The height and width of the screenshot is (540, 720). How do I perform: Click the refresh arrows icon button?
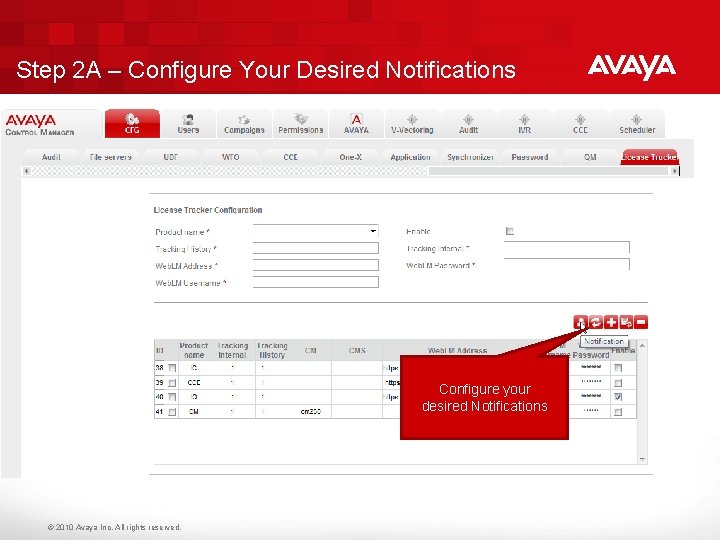(596, 322)
